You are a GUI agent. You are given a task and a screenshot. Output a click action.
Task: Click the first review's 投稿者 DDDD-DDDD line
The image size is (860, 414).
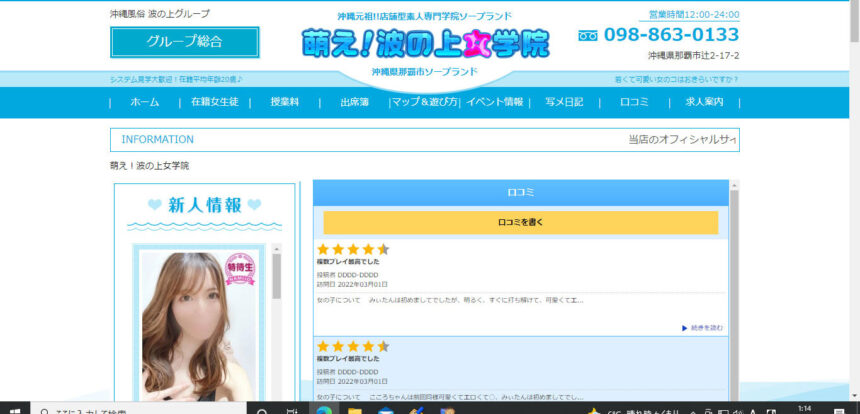[x=347, y=275]
